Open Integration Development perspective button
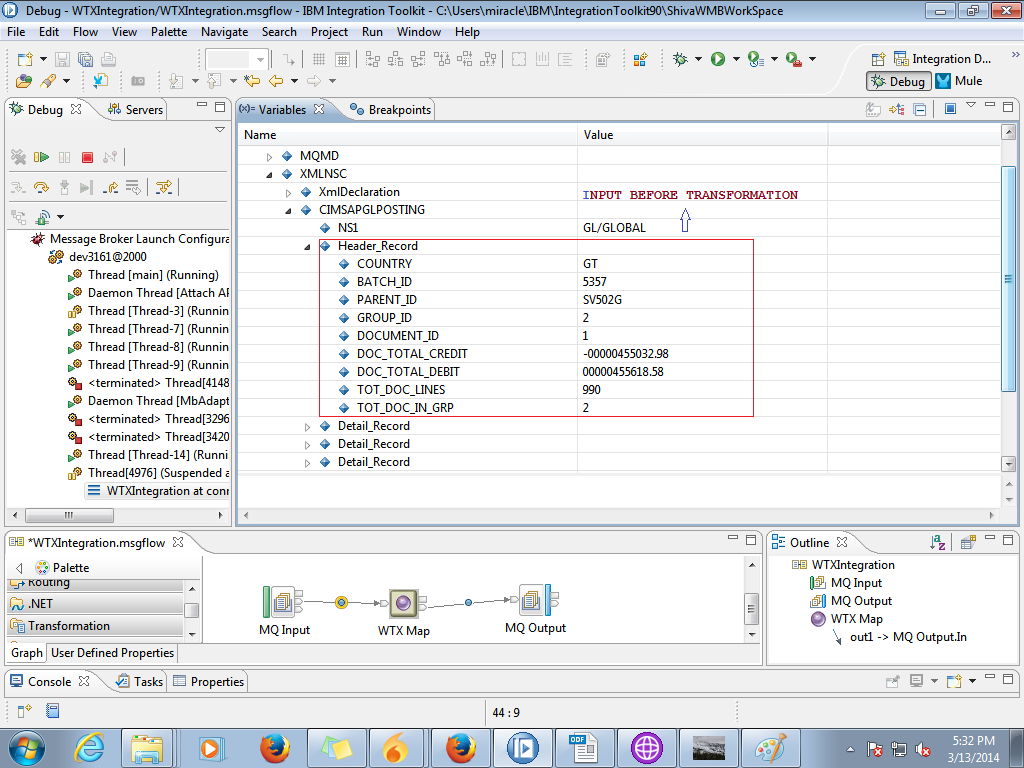 coord(942,59)
